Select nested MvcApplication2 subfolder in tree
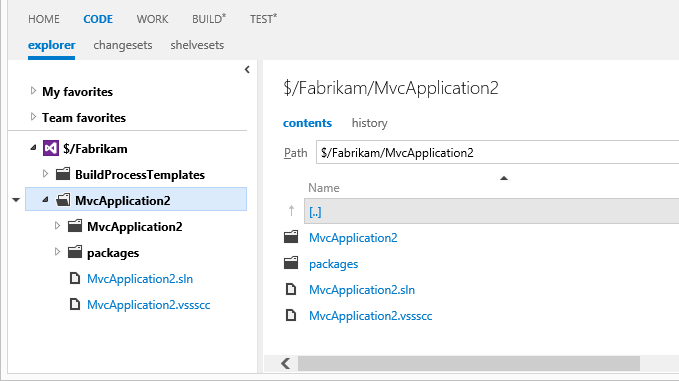This screenshot has width=679, height=381. tap(135, 227)
